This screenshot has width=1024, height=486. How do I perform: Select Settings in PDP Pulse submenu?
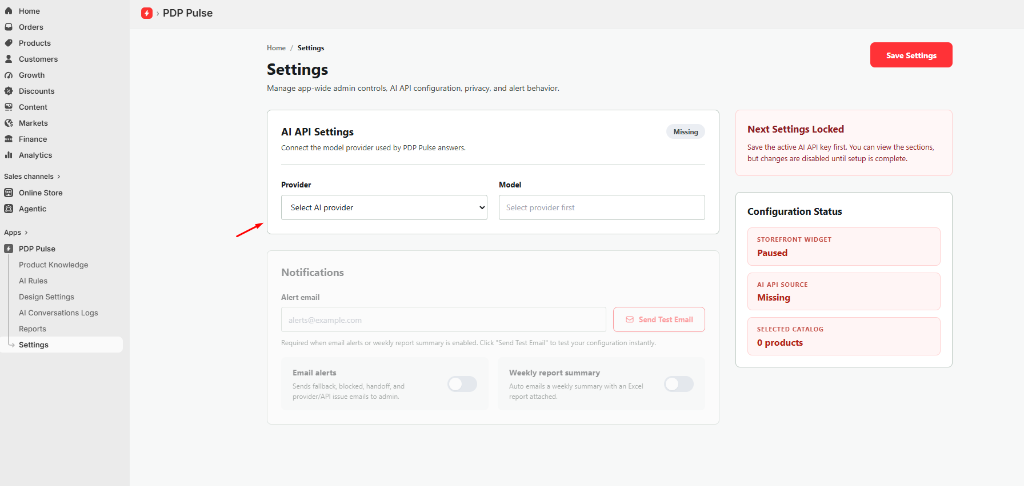click(61, 345)
